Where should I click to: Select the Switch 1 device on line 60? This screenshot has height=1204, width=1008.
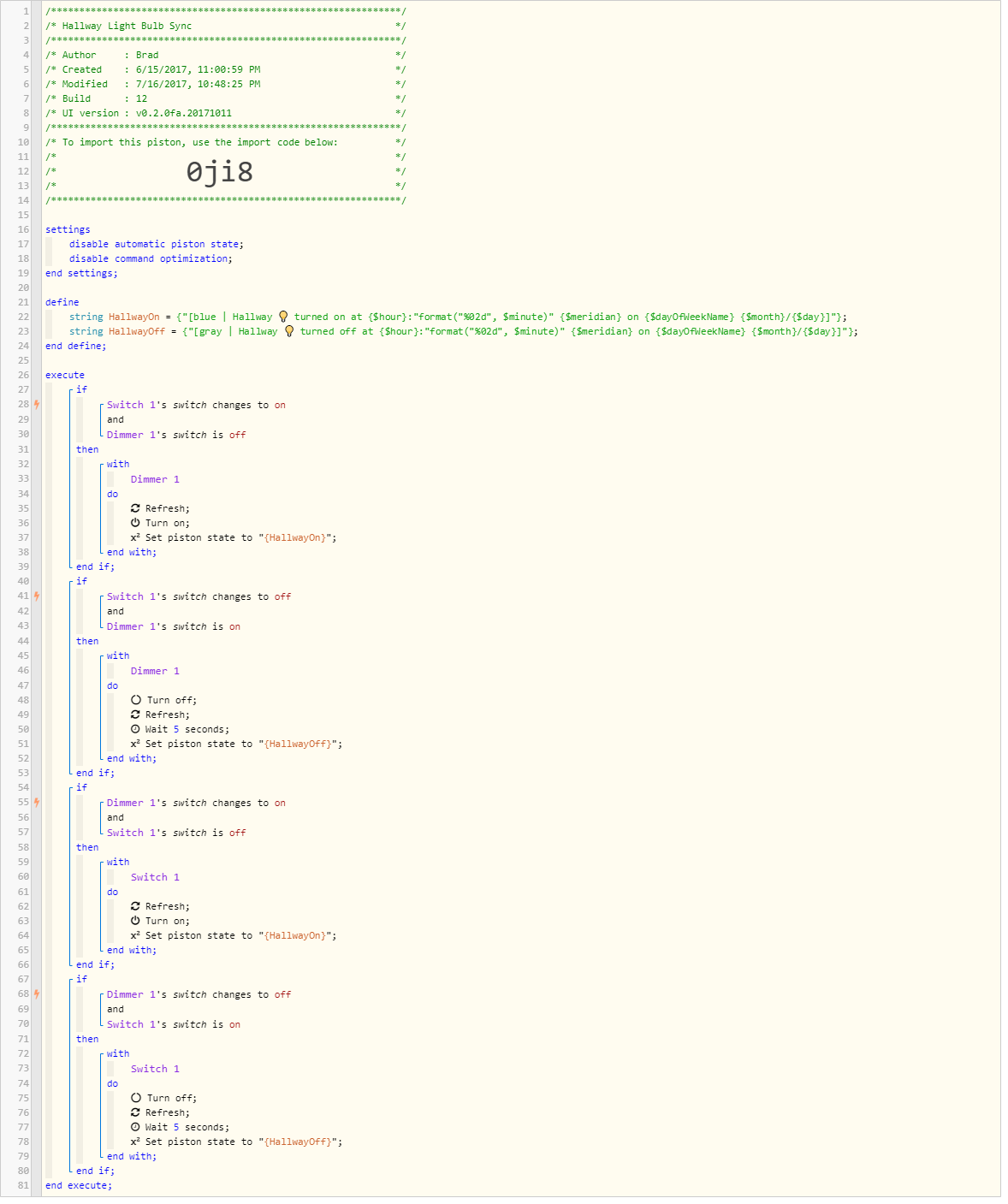[155, 877]
